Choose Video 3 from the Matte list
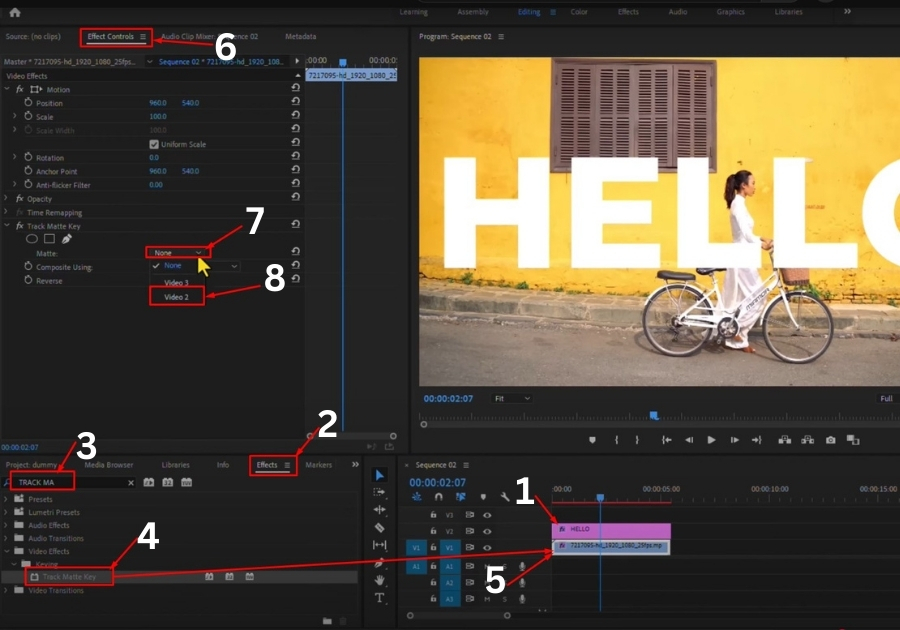Screen dimensions: 900x630 point(176,282)
